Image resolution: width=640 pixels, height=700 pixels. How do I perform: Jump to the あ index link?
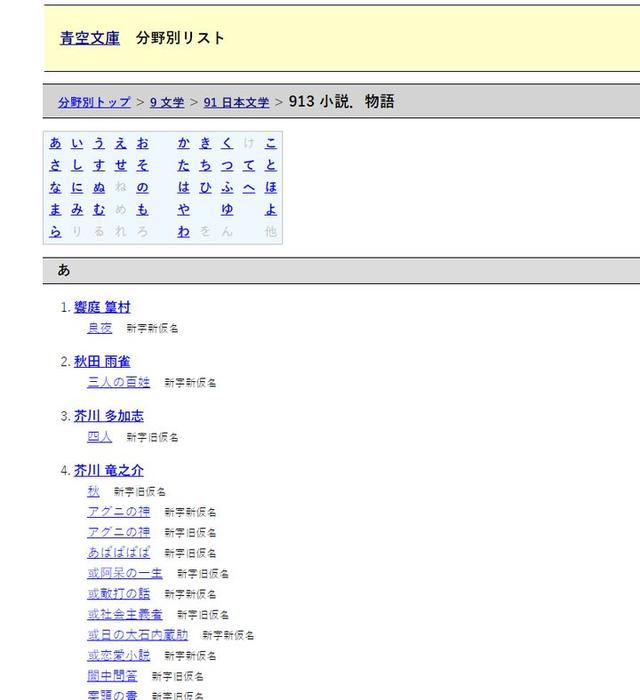(55, 143)
